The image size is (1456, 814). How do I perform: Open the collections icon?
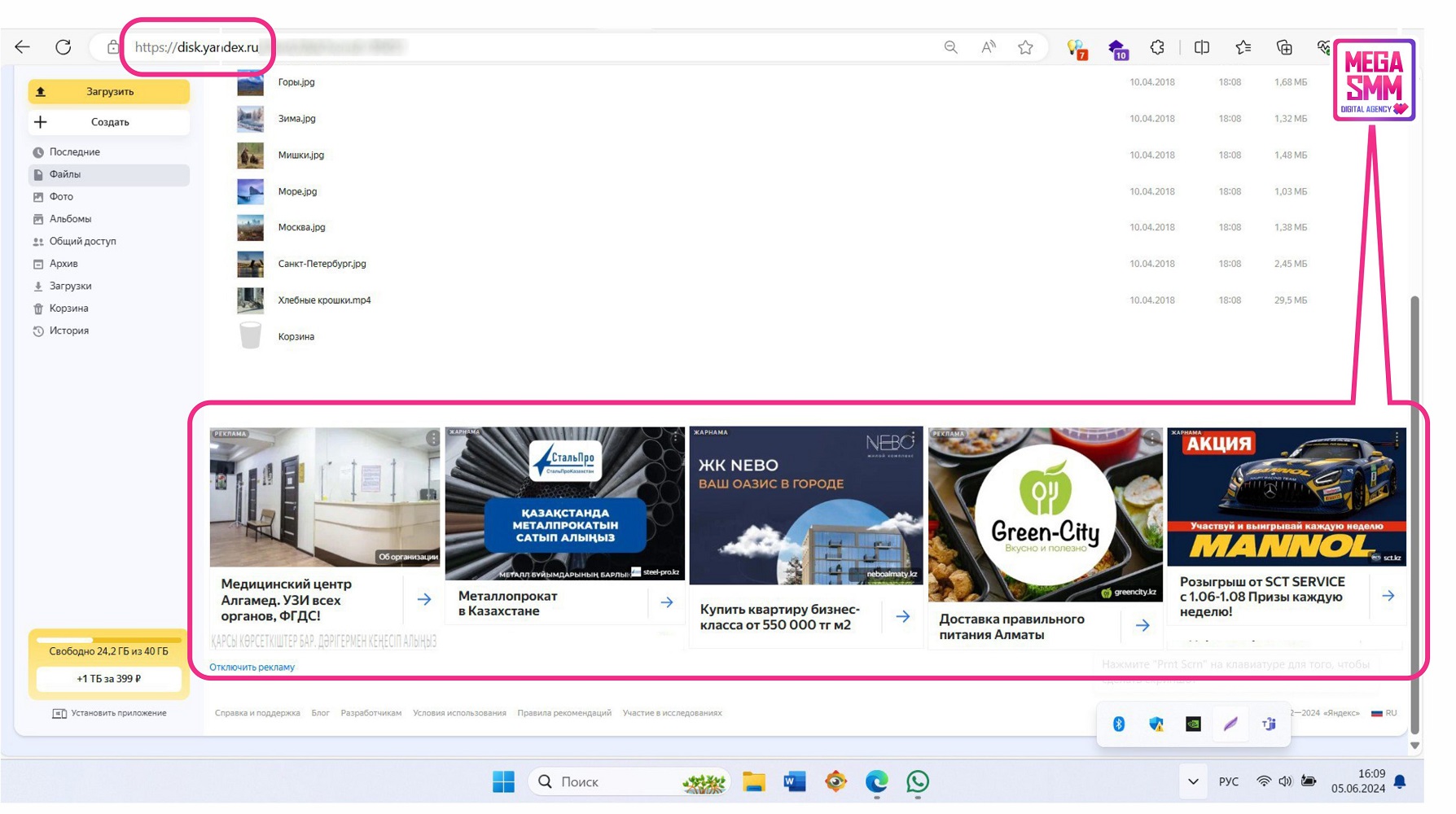click(x=1284, y=47)
